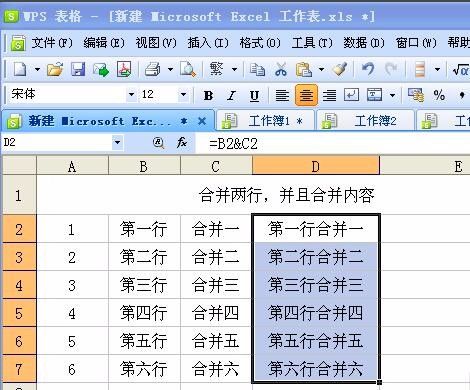Open the font name 宋体 dropdown

click(x=131, y=95)
